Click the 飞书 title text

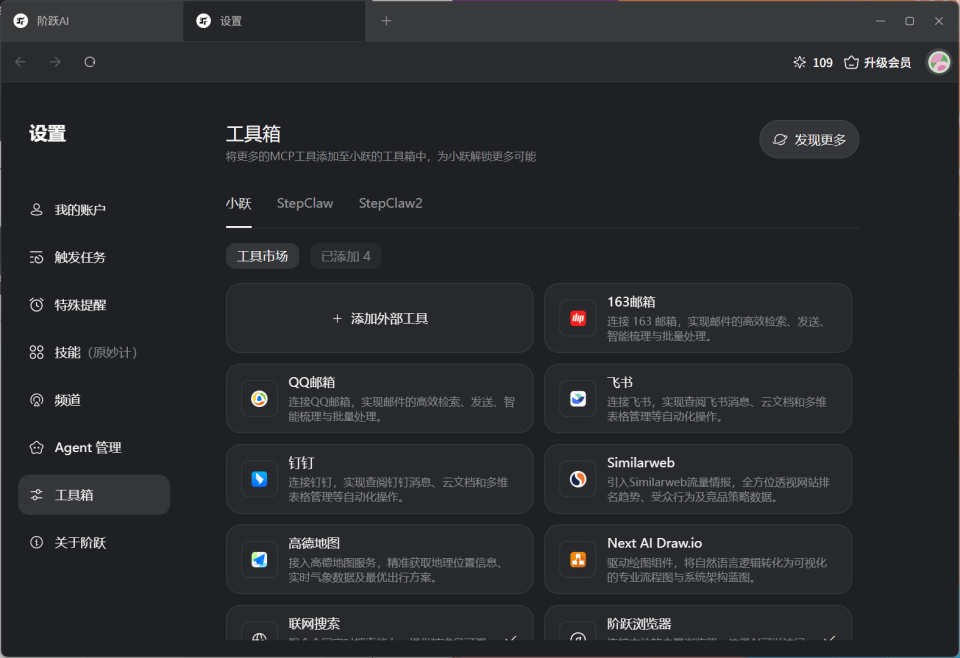[620, 382]
